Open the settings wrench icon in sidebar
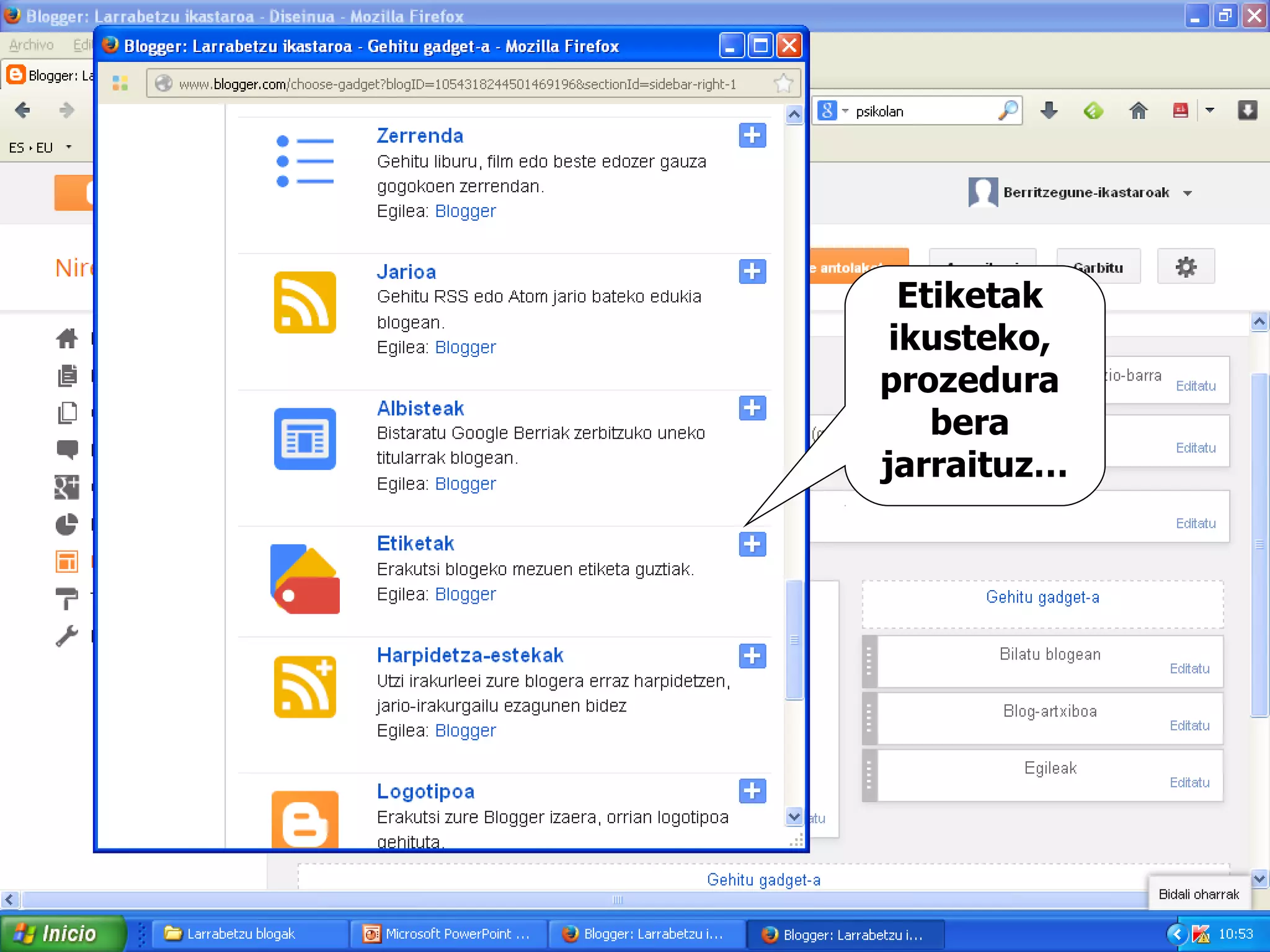Image resolution: width=1270 pixels, height=952 pixels. coord(67,636)
